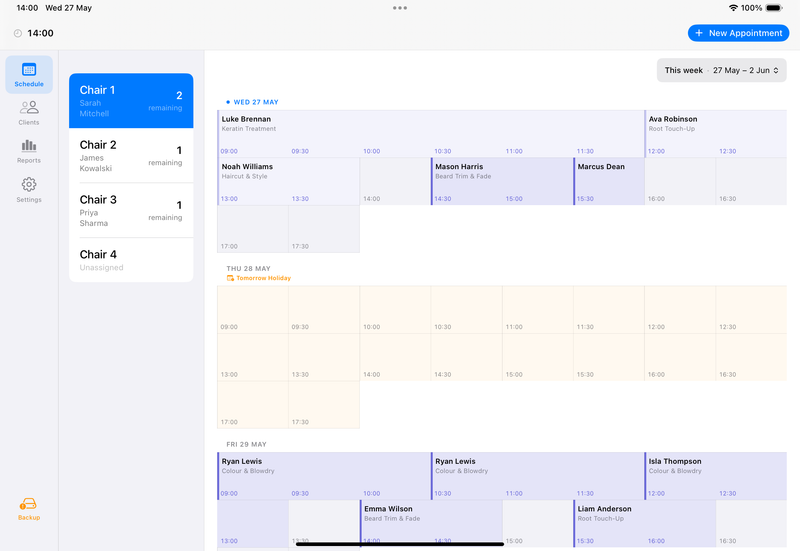
Task: Open Luke Brennan Keratin Treatment appointment
Action: coord(431,134)
